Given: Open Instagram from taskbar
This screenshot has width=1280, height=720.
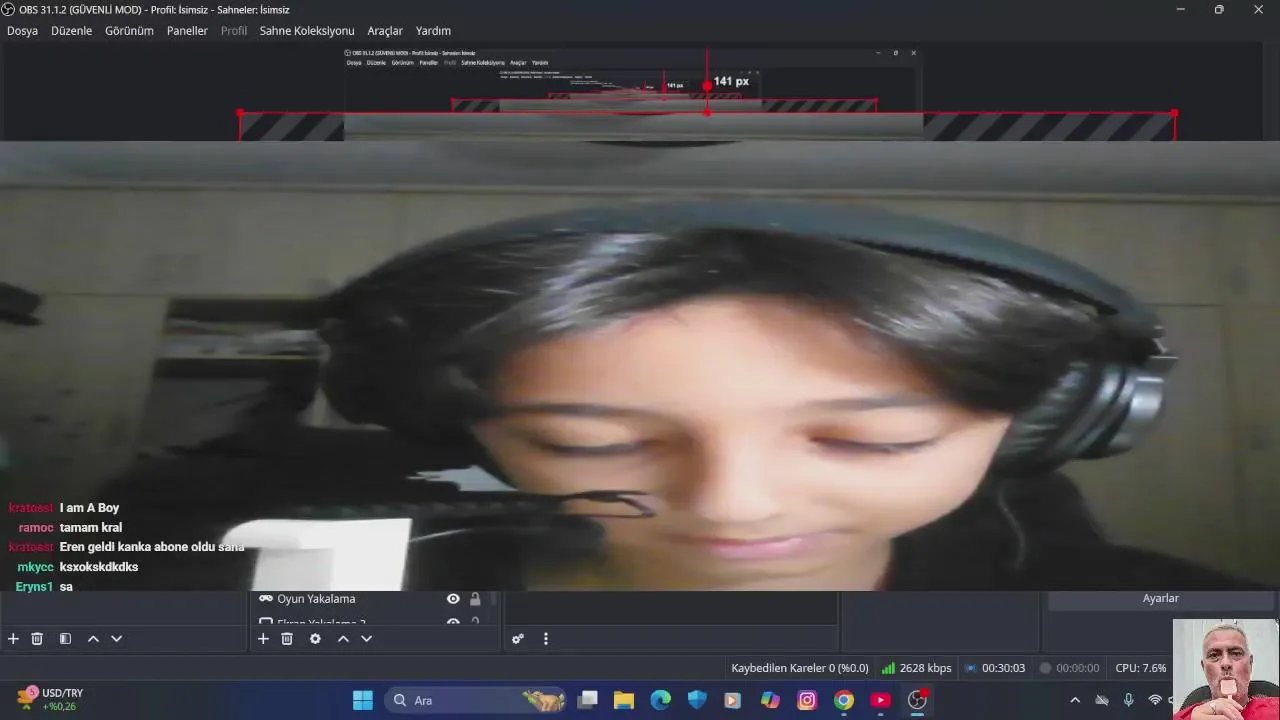Looking at the screenshot, I should (x=807, y=700).
